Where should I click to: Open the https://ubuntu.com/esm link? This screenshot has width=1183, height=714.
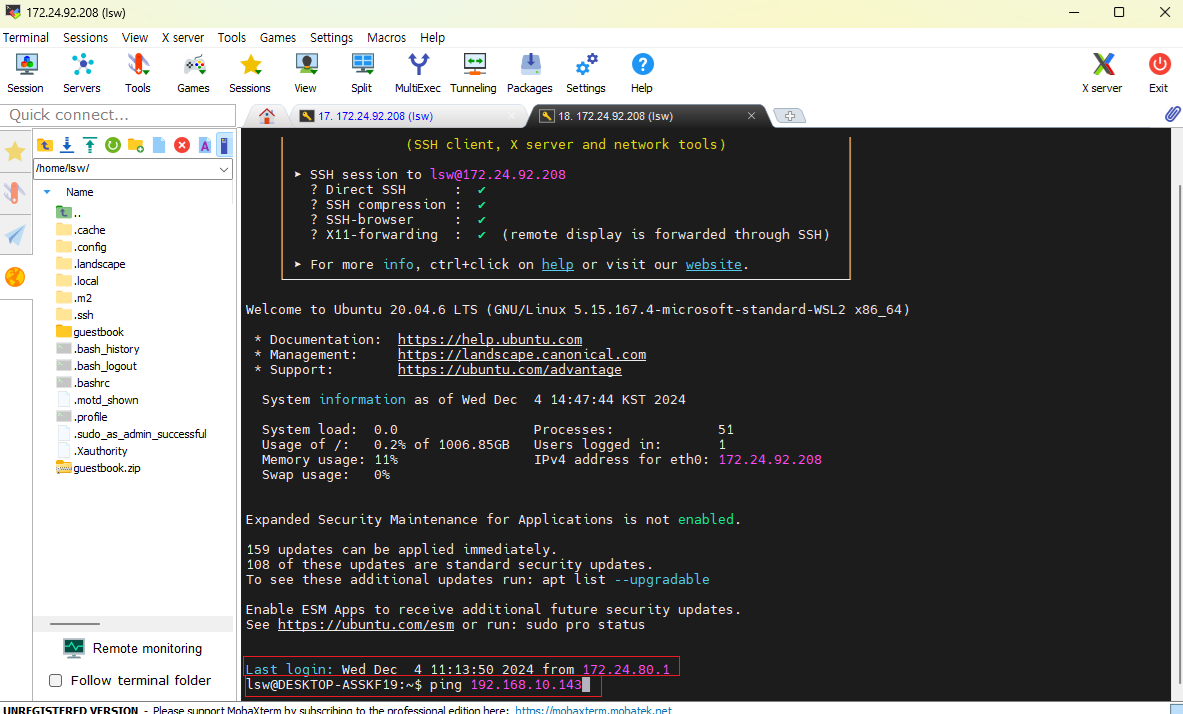click(366, 625)
